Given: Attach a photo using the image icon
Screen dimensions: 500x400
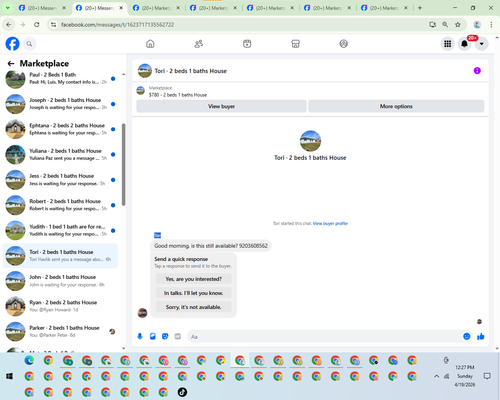Looking at the screenshot, I should [x=153, y=336].
